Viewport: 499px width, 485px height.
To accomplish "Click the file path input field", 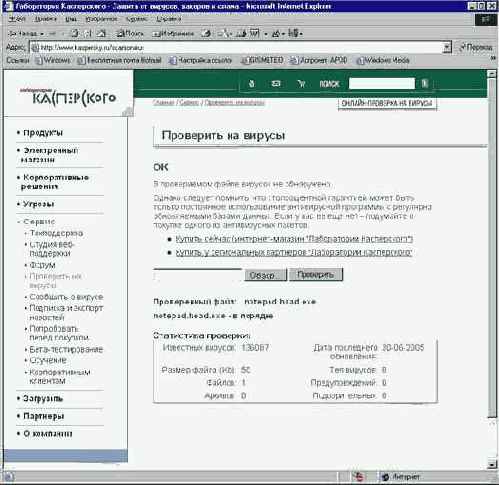I will click(198, 275).
